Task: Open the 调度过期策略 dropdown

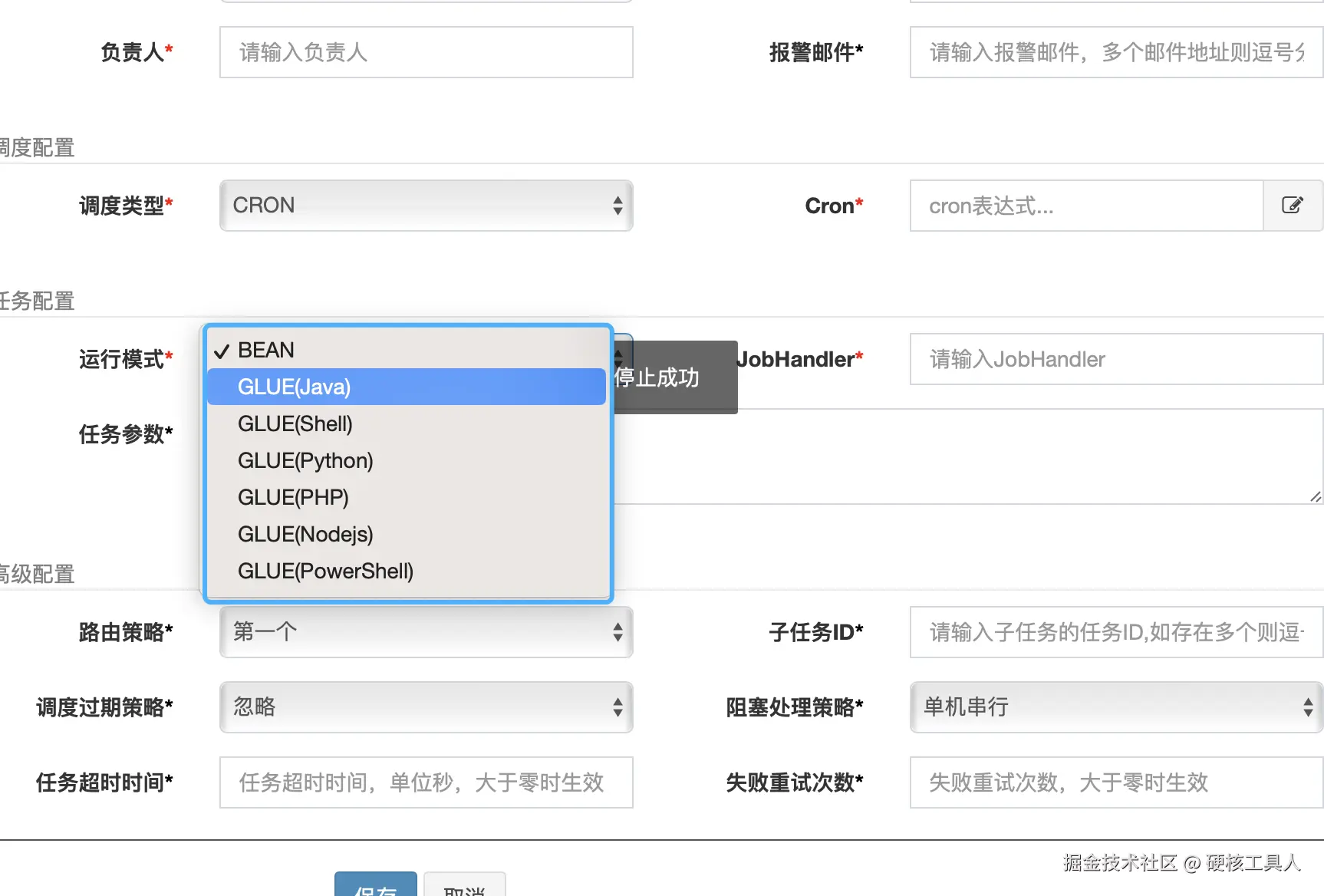Action: 426,707
